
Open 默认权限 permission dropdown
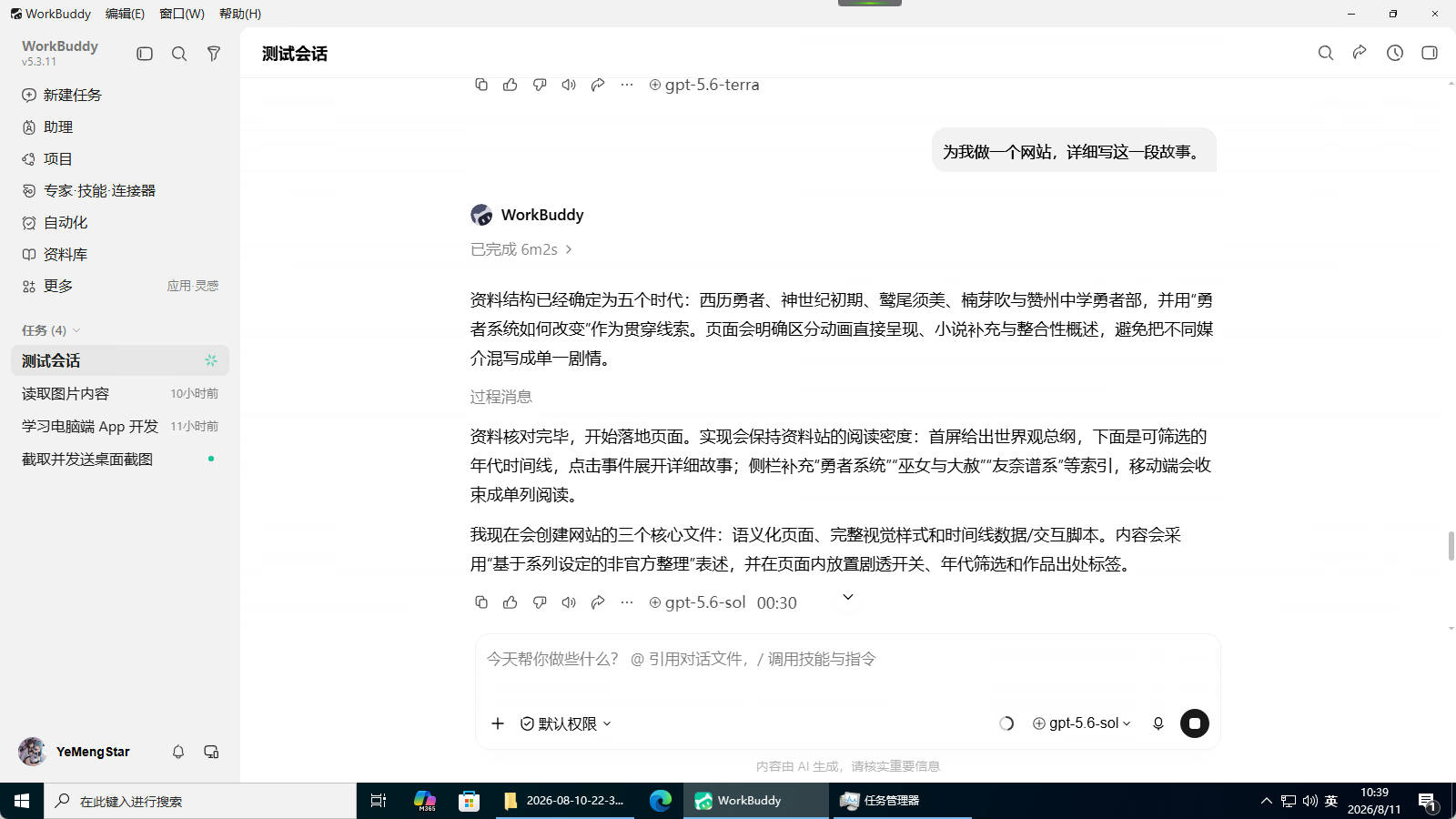tap(566, 723)
